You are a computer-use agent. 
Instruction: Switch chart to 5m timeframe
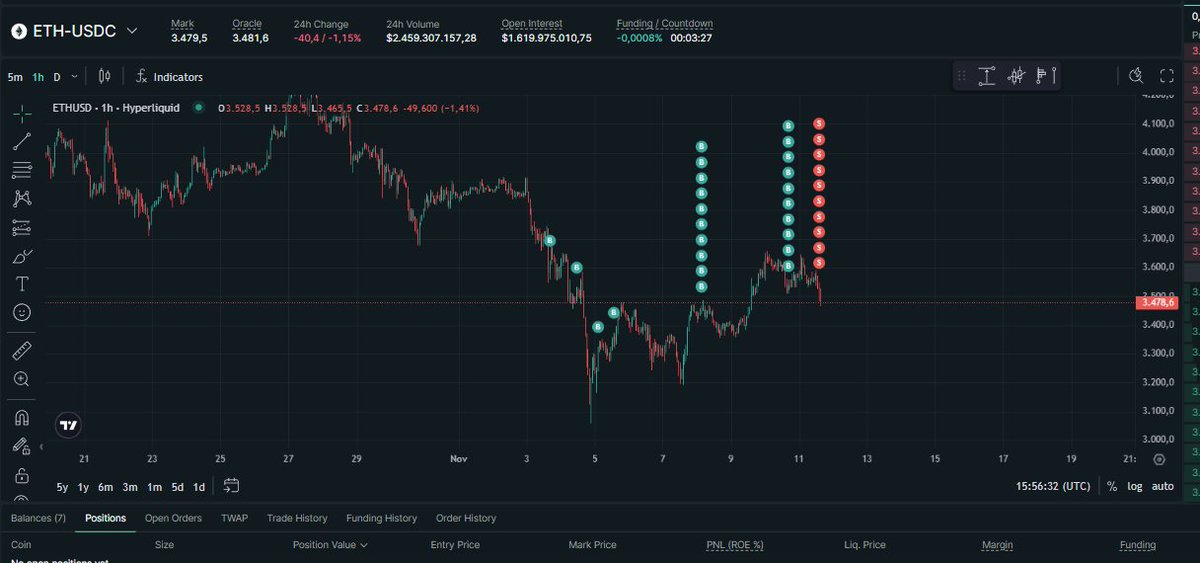click(x=15, y=77)
